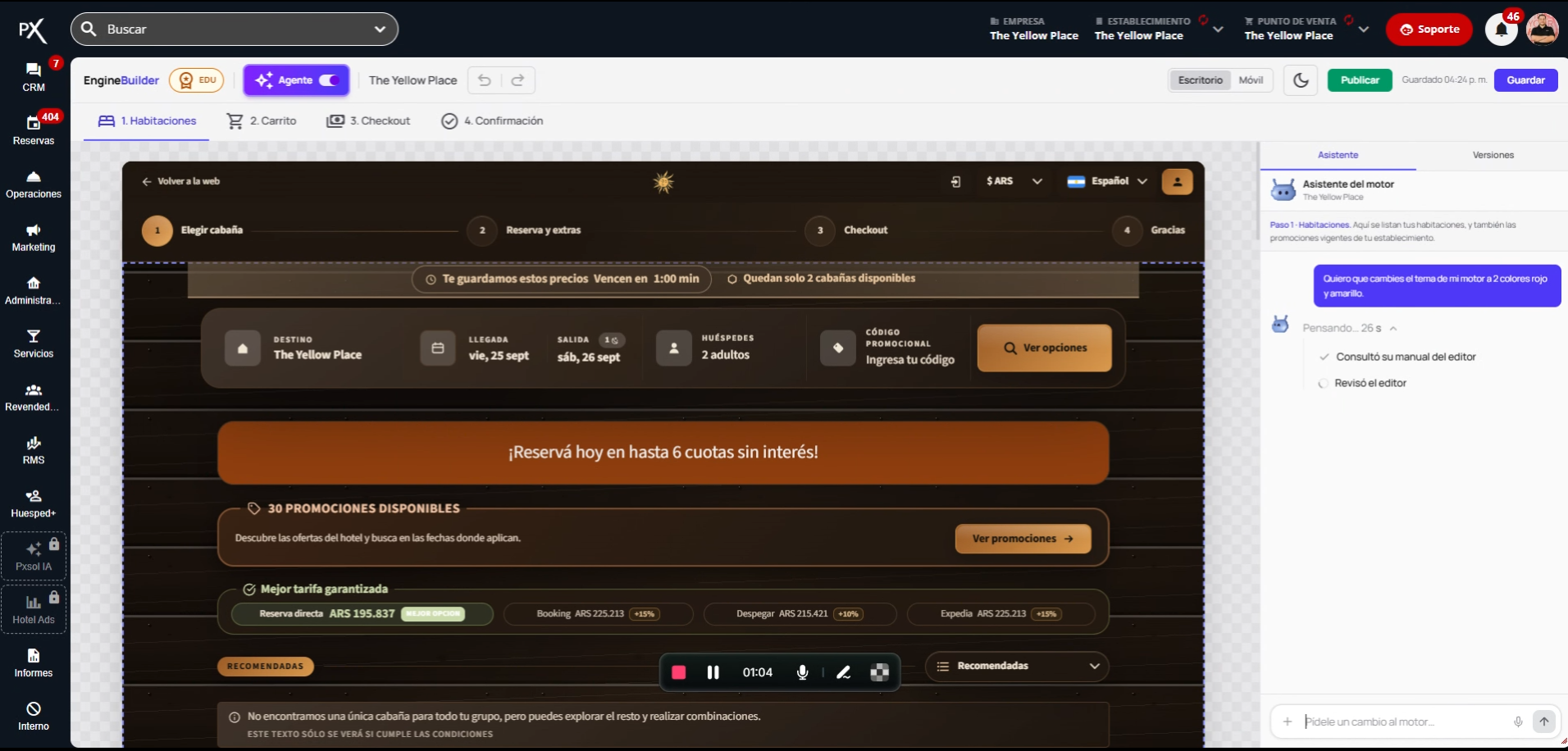This screenshot has height=751, width=1568.
Task: Open the Español language dropdown
Action: coord(1107,181)
